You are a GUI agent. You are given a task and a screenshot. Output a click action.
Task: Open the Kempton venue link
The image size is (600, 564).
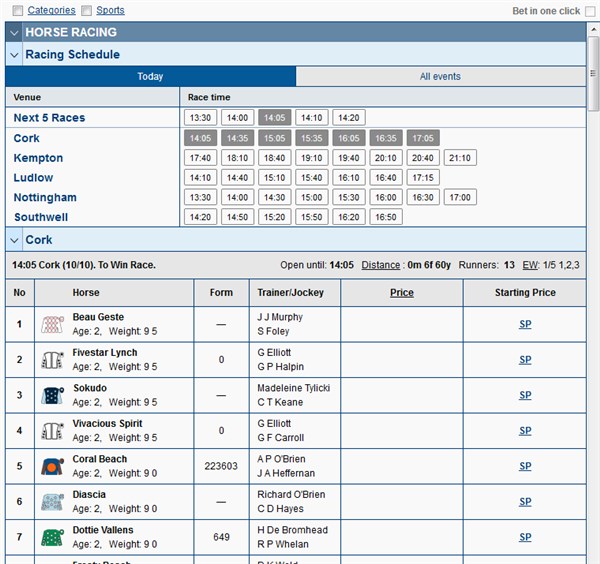38,158
